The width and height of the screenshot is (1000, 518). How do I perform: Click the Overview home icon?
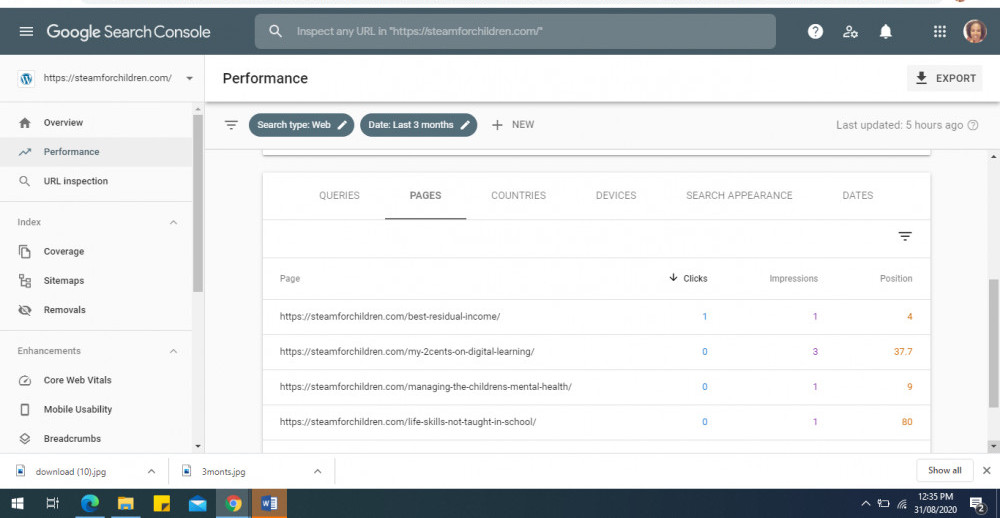[25, 122]
